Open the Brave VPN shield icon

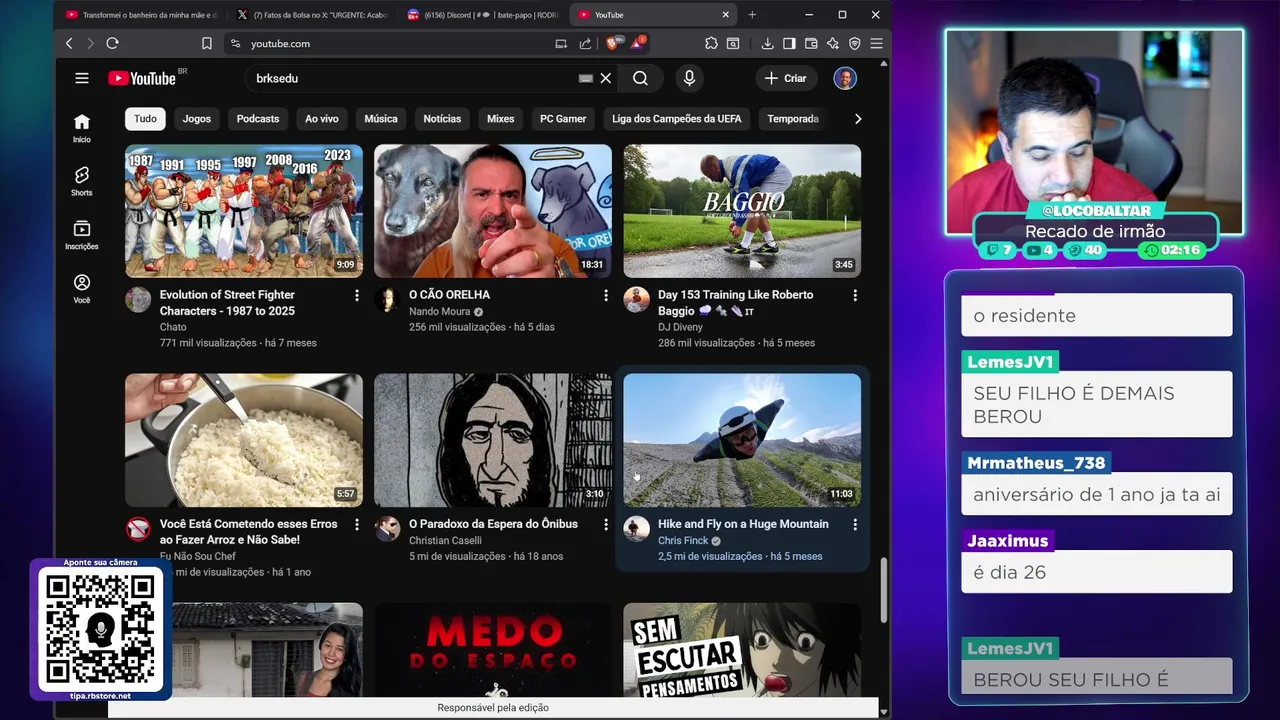[854, 44]
